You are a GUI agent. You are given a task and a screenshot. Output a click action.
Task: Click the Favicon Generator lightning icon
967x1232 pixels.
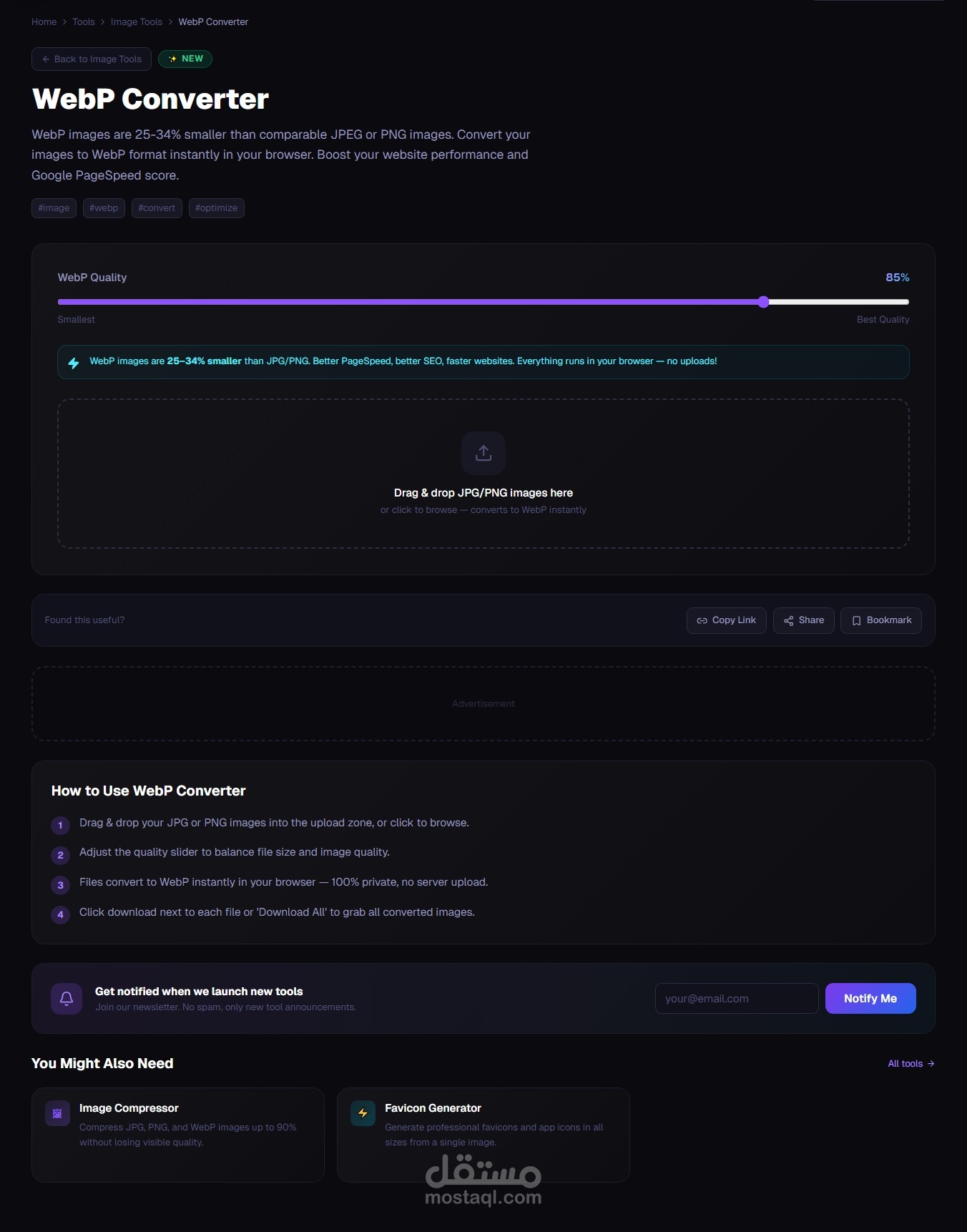363,1113
